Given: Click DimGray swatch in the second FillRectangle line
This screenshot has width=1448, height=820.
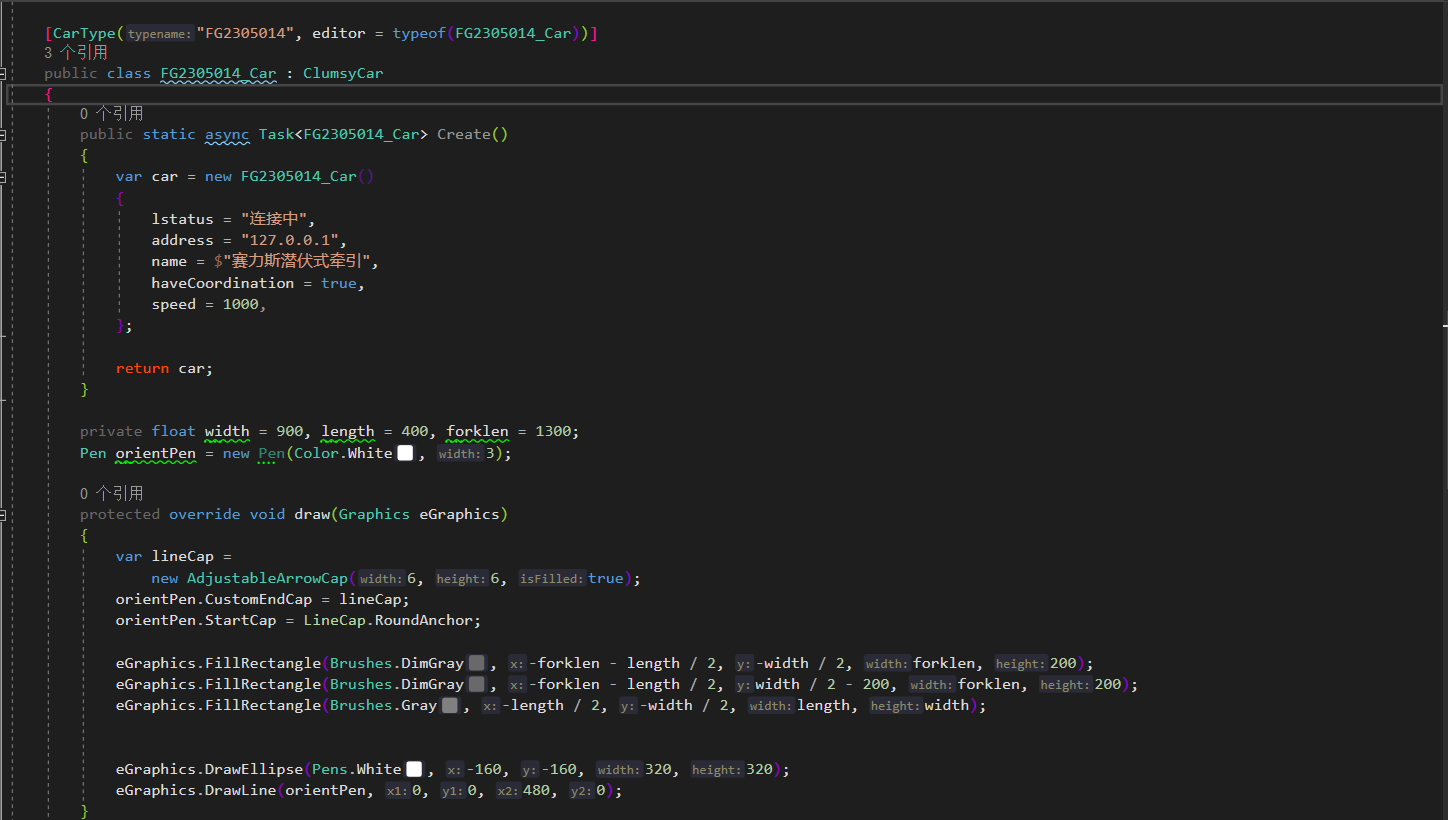Looking at the screenshot, I should pos(477,685).
